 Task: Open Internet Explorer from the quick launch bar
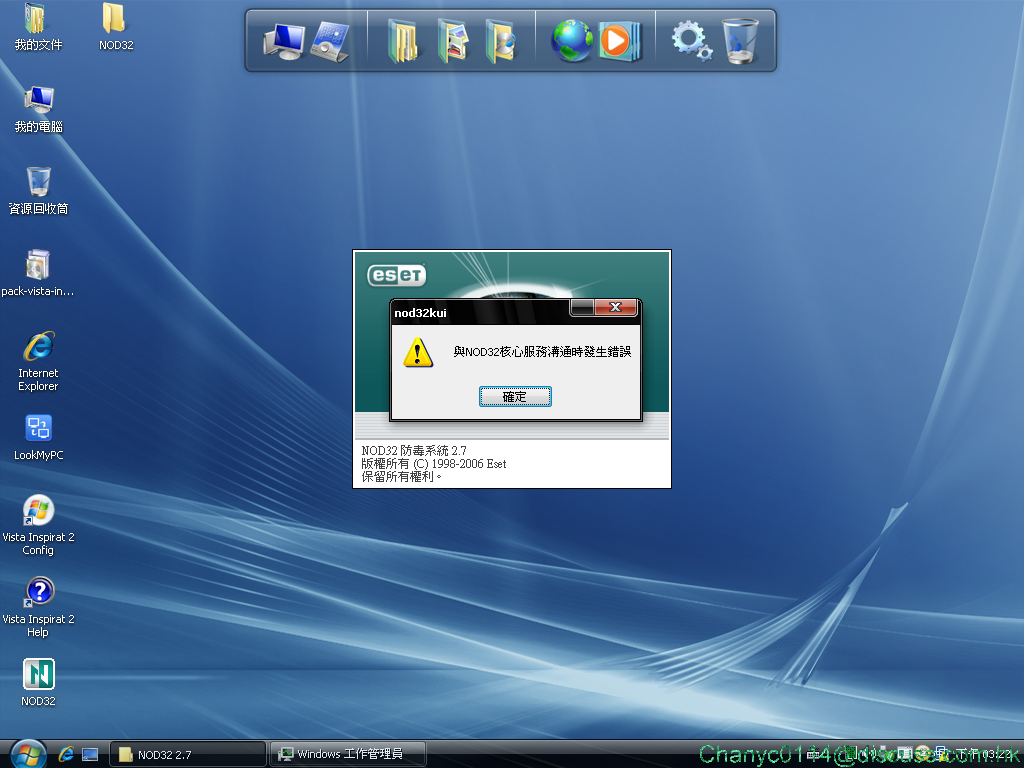[65, 754]
